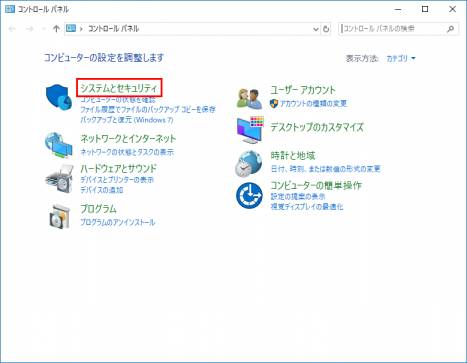Select the Ease of Access blue circle icon
The image size is (467, 363).
(x=249, y=195)
